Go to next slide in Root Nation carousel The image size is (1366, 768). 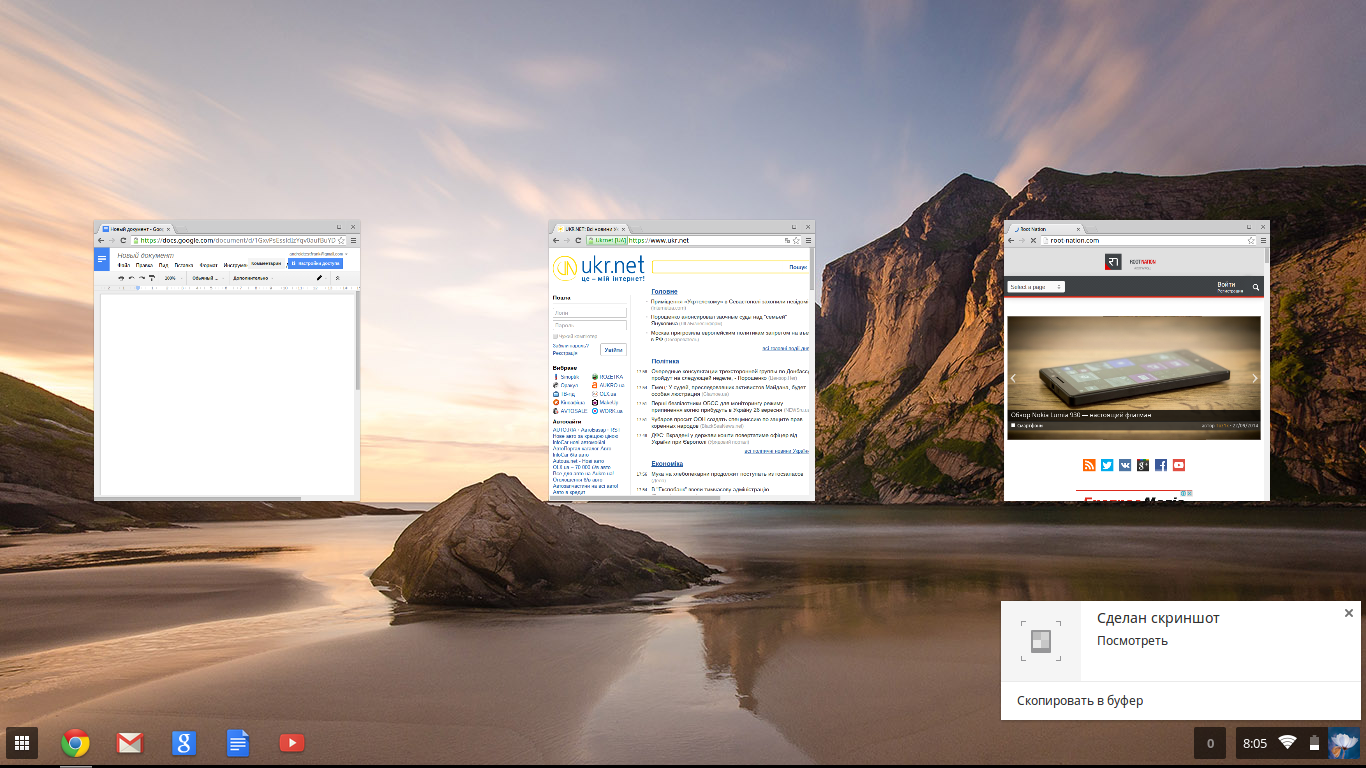coord(1255,378)
